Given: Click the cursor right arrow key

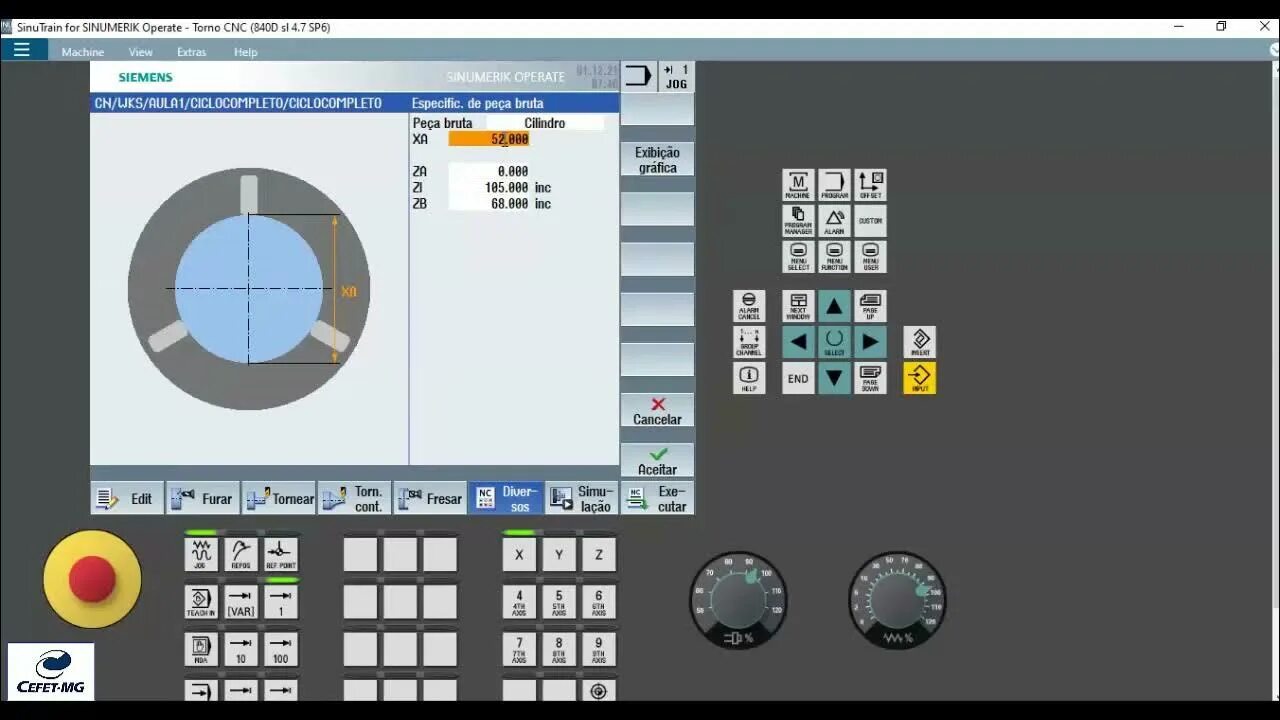Looking at the screenshot, I should tap(870, 342).
